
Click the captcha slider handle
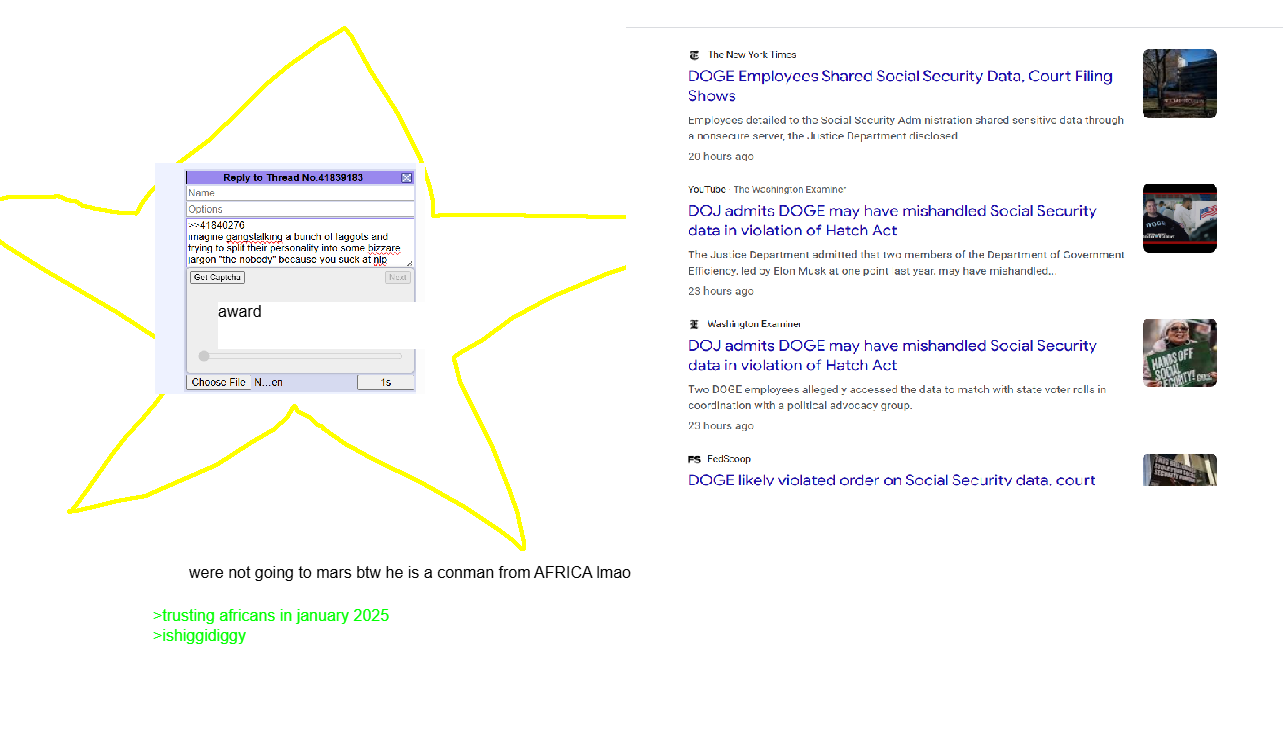(x=204, y=356)
